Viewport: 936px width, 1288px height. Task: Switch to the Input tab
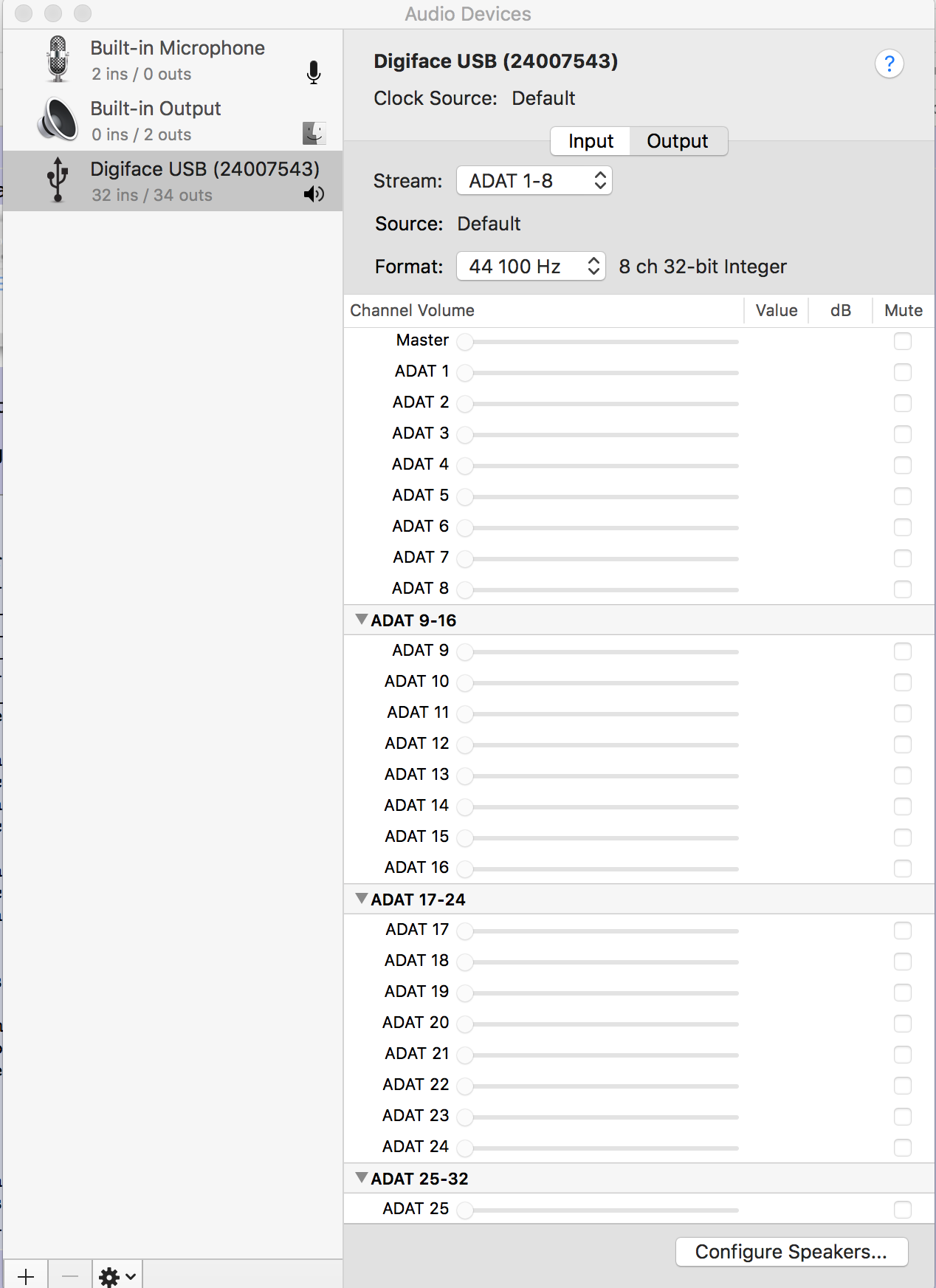(591, 141)
